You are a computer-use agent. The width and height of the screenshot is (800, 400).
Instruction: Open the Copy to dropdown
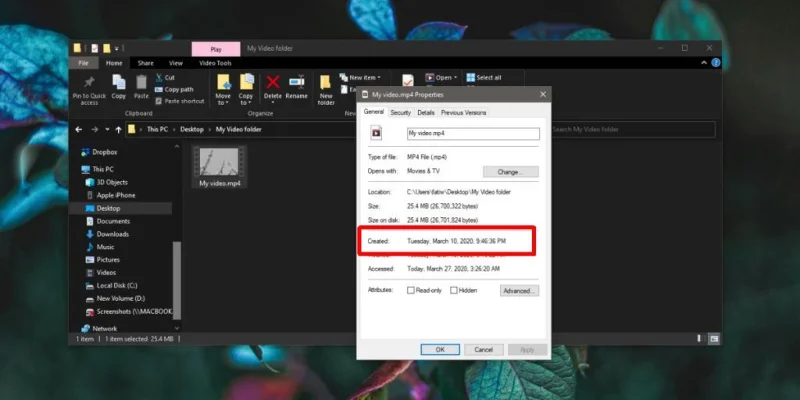[x=246, y=89]
